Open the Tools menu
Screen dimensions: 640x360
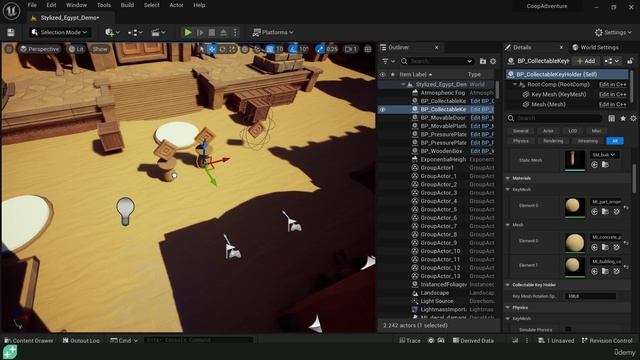click(104, 5)
